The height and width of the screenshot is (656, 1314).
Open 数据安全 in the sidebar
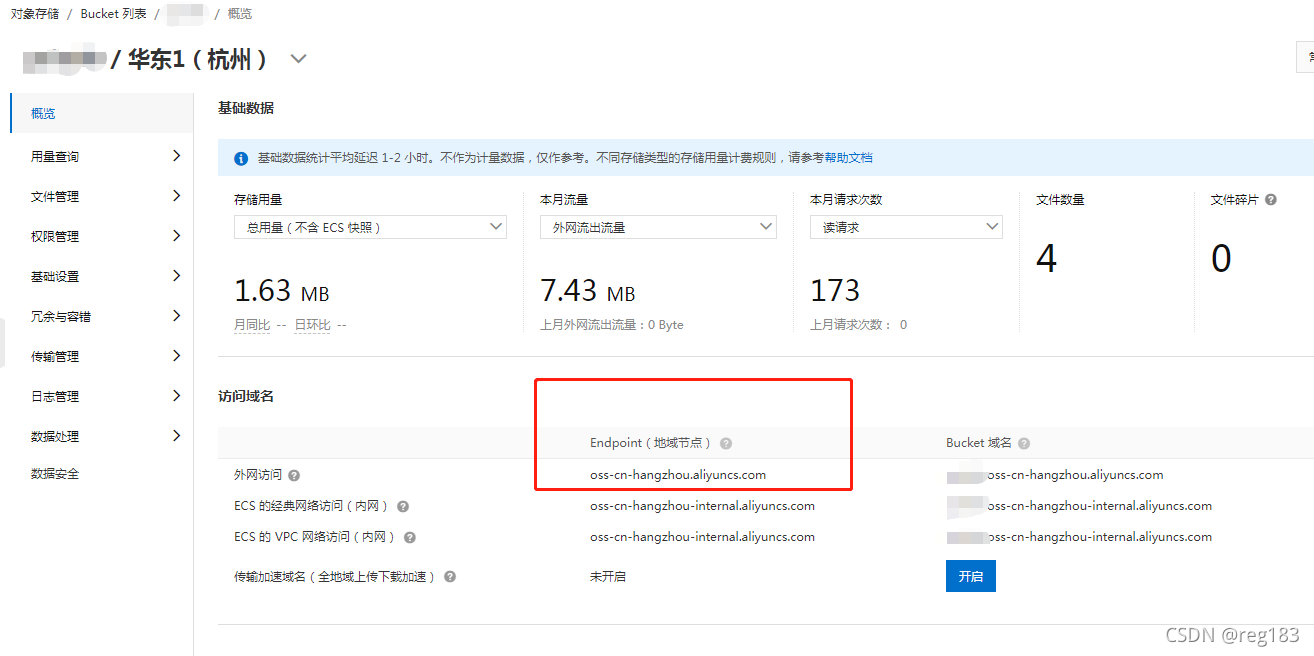(x=55, y=474)
